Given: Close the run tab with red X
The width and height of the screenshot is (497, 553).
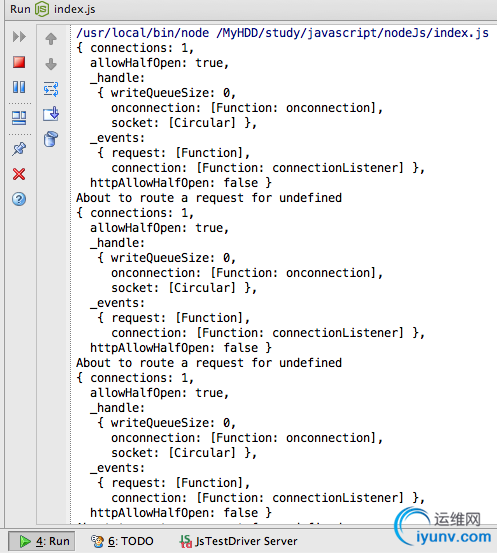Looking at the screenshot, I should click(19, 174).
